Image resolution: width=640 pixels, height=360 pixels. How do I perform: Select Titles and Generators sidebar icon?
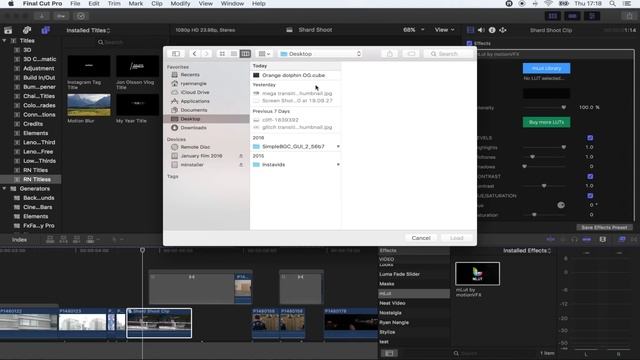pos(45,30)
